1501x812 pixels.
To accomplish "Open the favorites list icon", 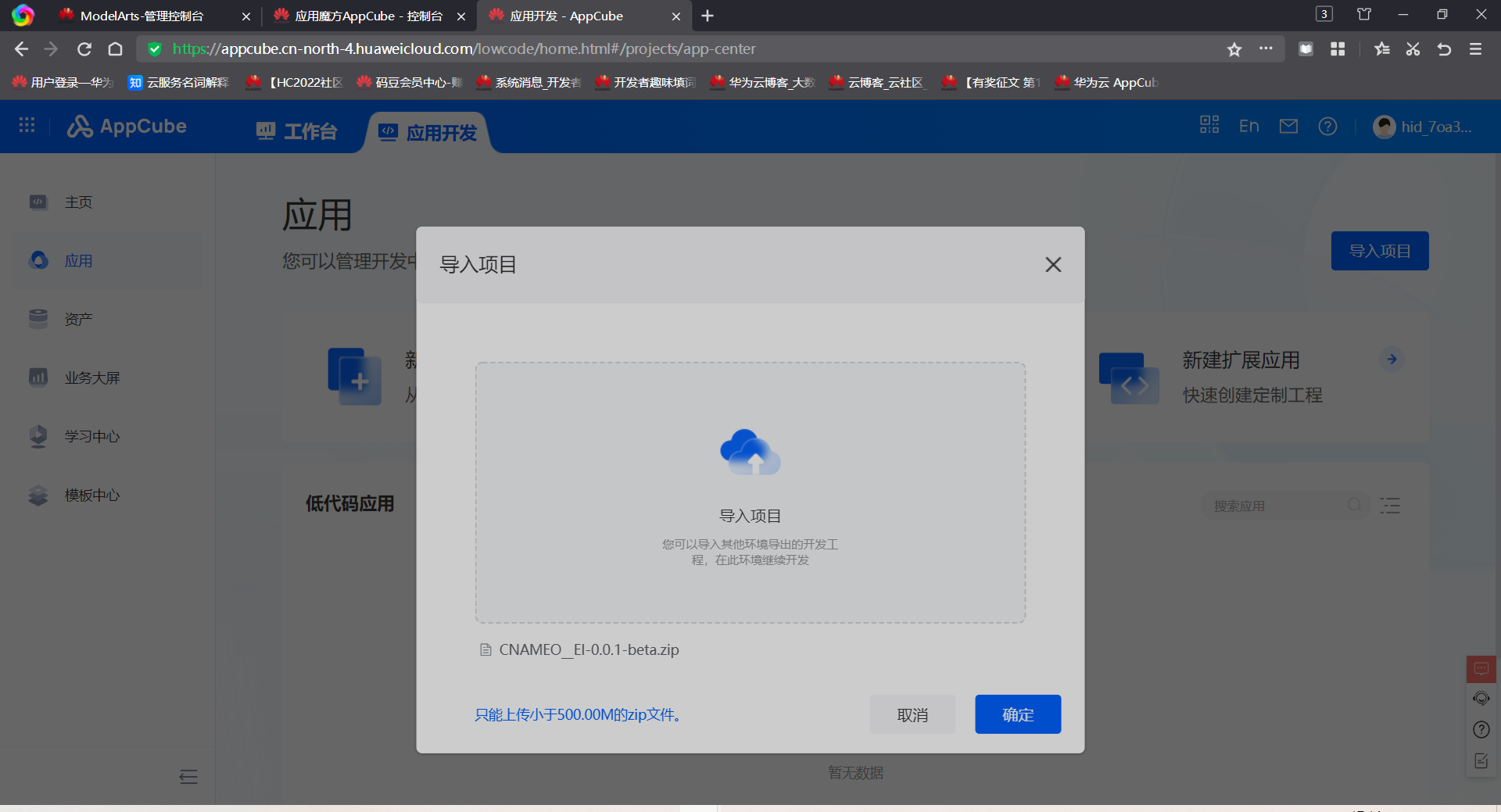I will (1382, 49).
